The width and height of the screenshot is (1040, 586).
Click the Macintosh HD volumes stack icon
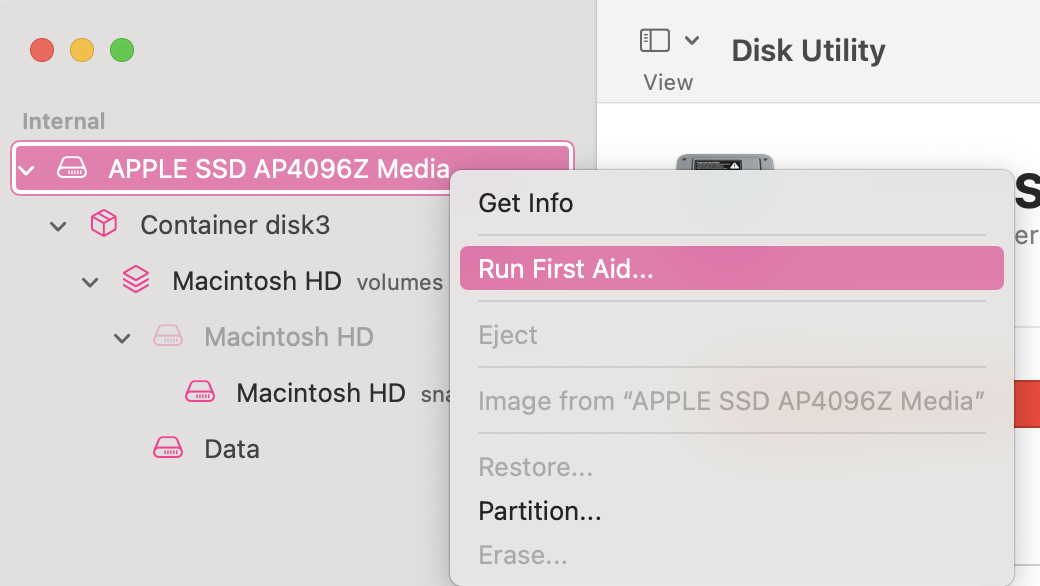point(136,281)
